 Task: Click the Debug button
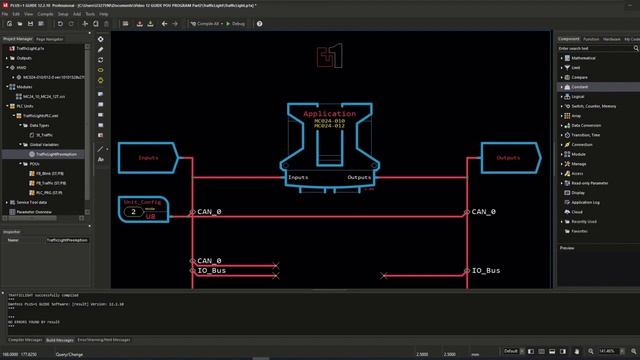click(236, 24)
